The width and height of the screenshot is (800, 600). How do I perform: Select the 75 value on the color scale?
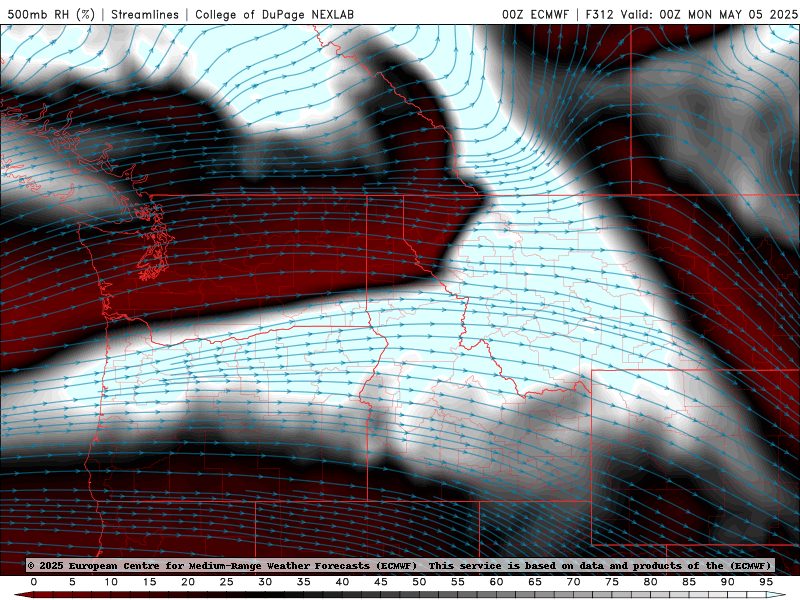612,582
